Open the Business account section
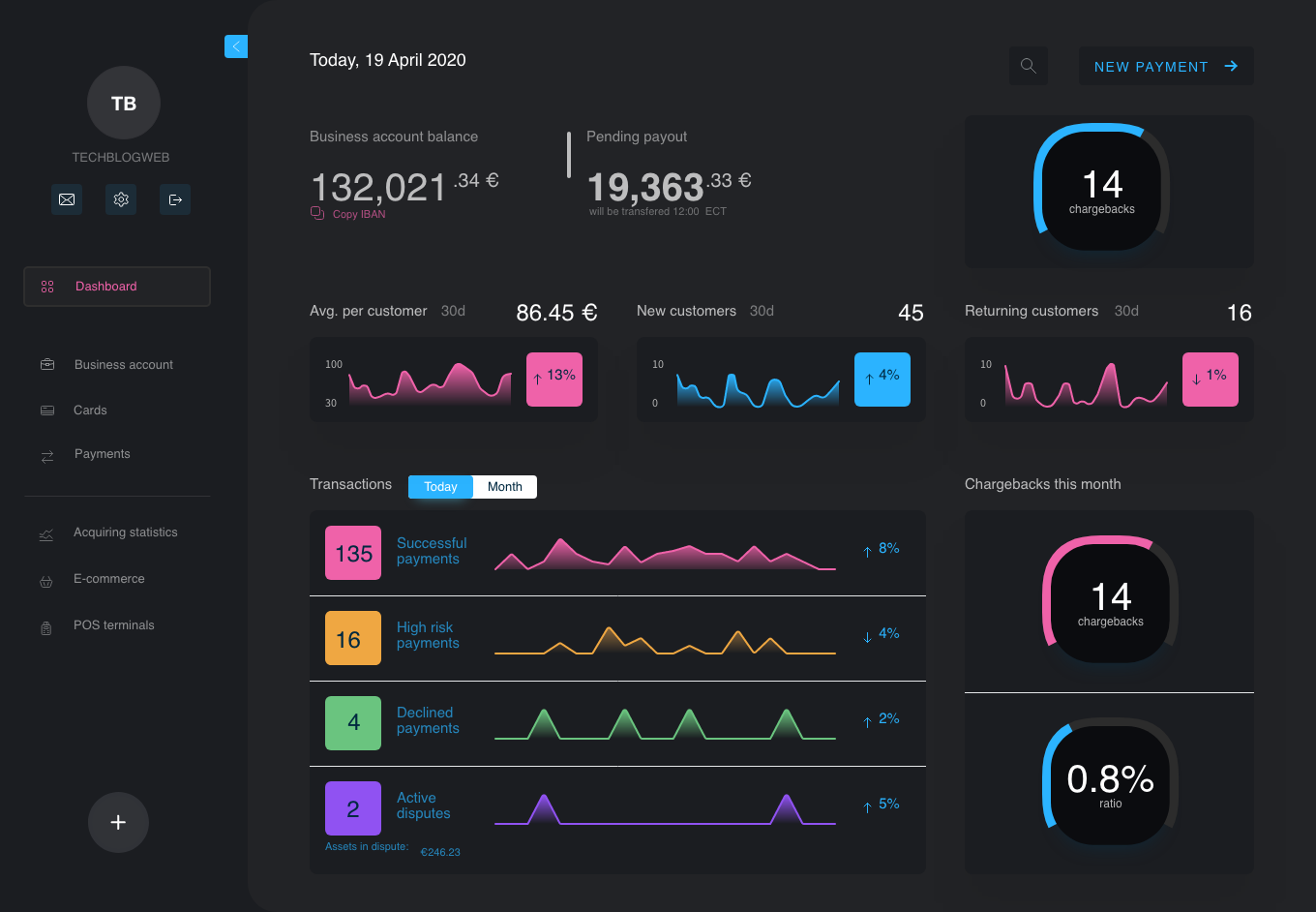1316x912 pixels. click(123, 365)
